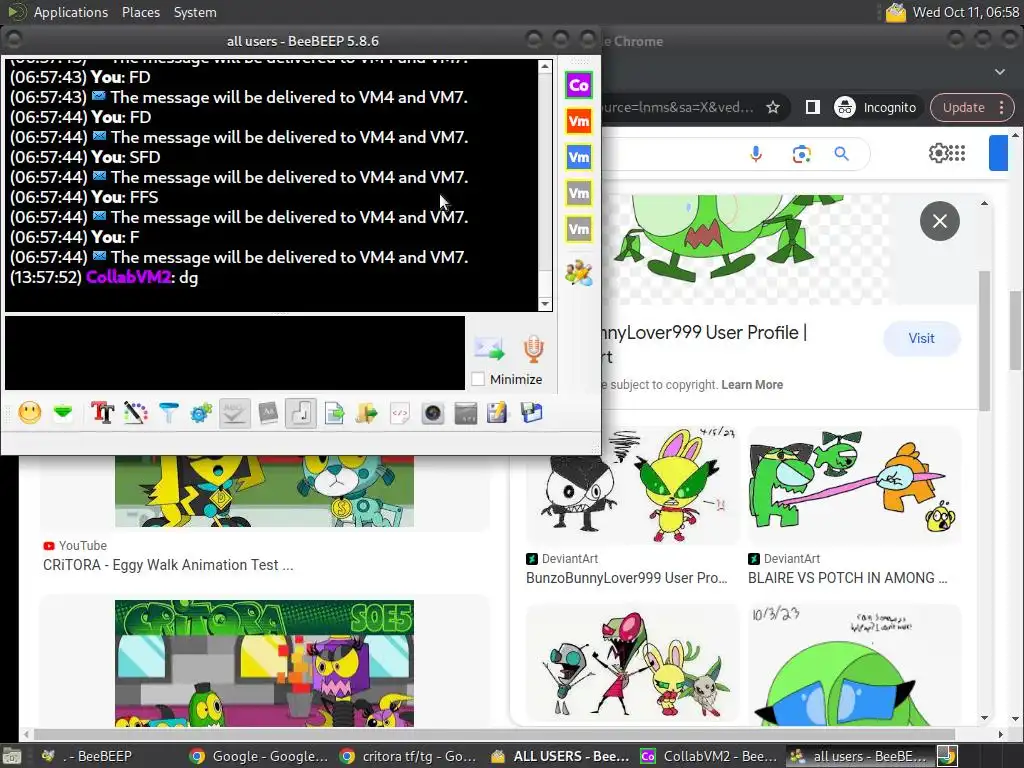This screenshot has width=1024, height=768.
Task: Open the Applications menu
Action: (71, 12)
